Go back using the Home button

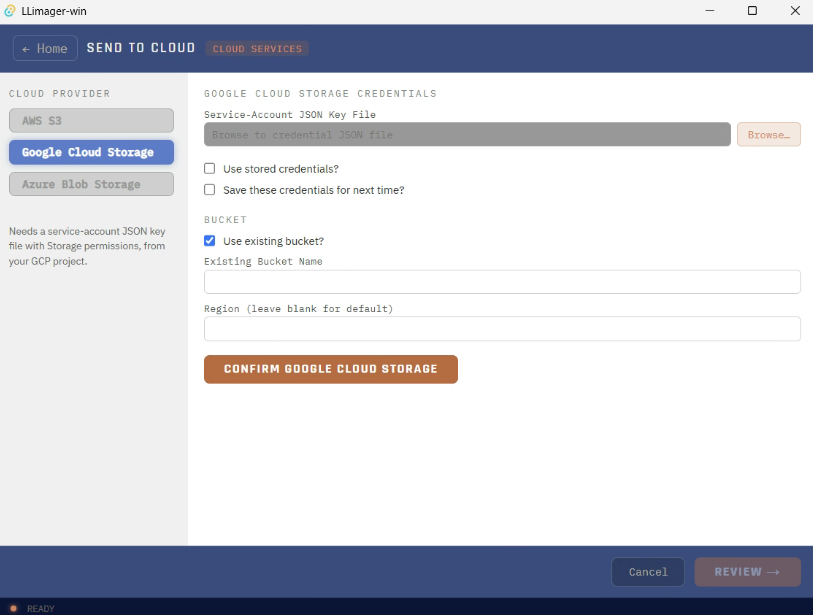pyautogui.click(x=45, y=48)
